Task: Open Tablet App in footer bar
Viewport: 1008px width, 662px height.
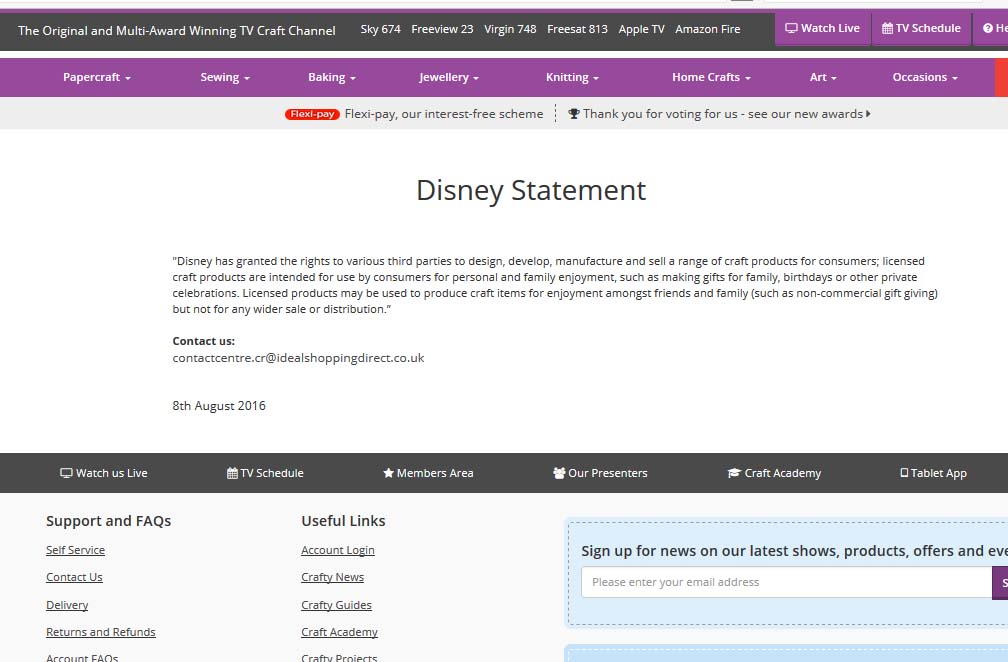Action: (x=933, y=473)
